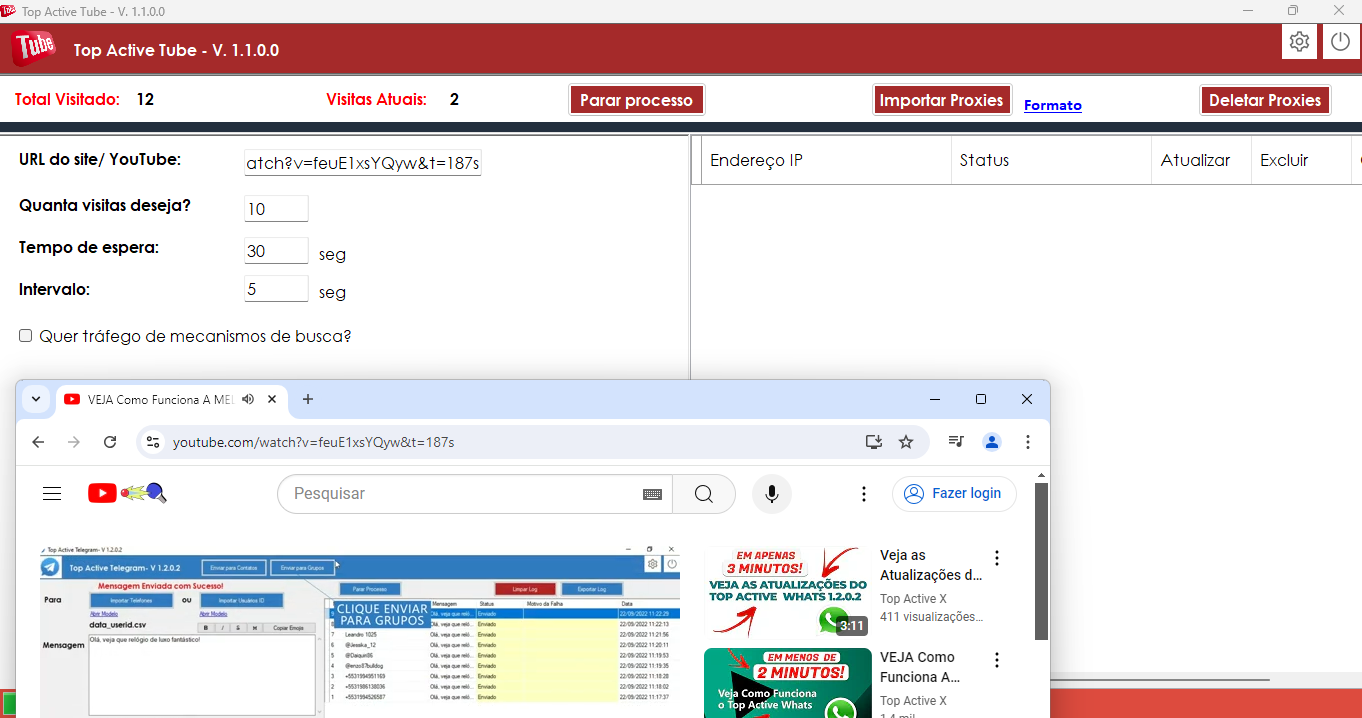Click the main YouTube video player
Screen dimensions: 1362x718
tap(360, 632)
